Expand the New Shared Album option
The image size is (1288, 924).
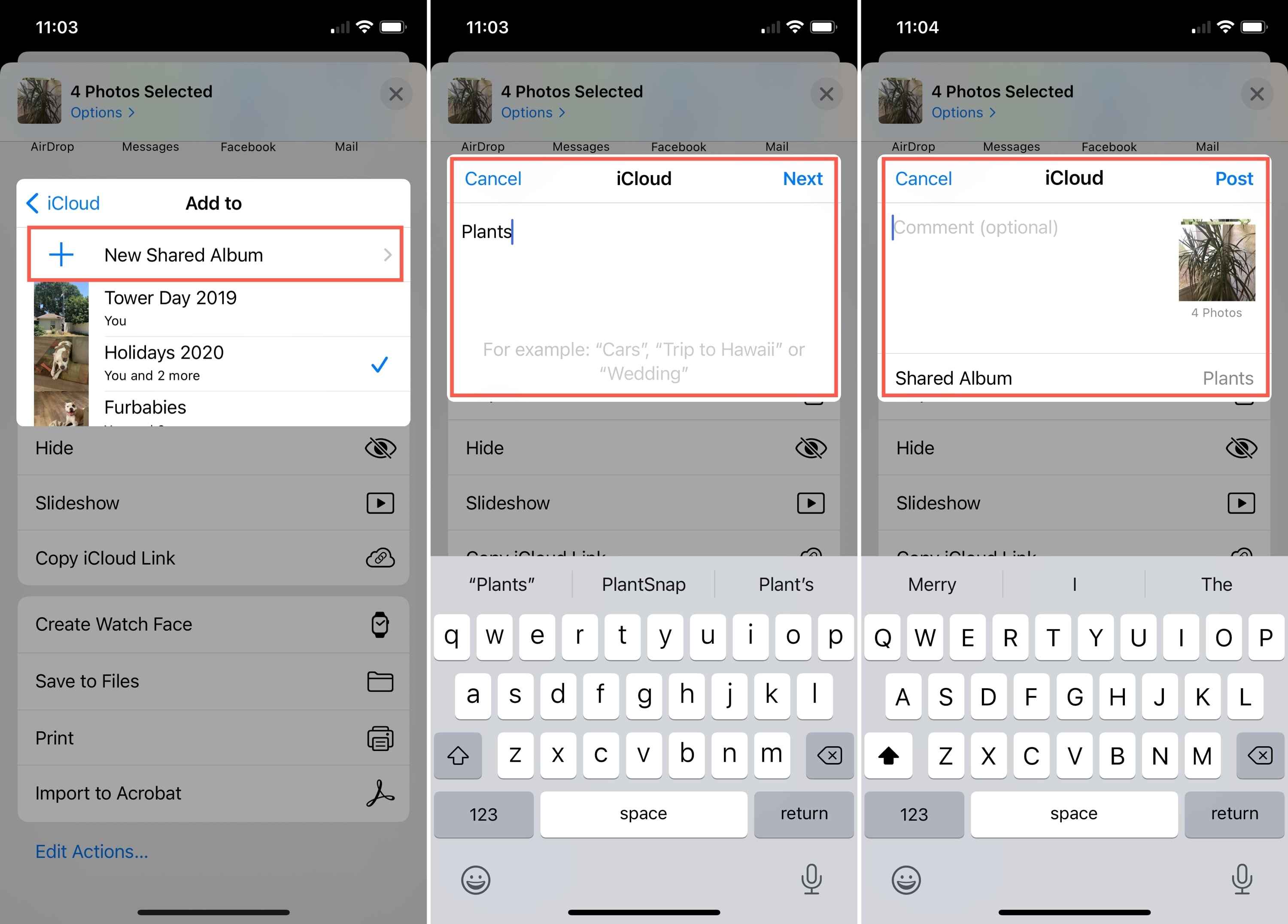212,254
